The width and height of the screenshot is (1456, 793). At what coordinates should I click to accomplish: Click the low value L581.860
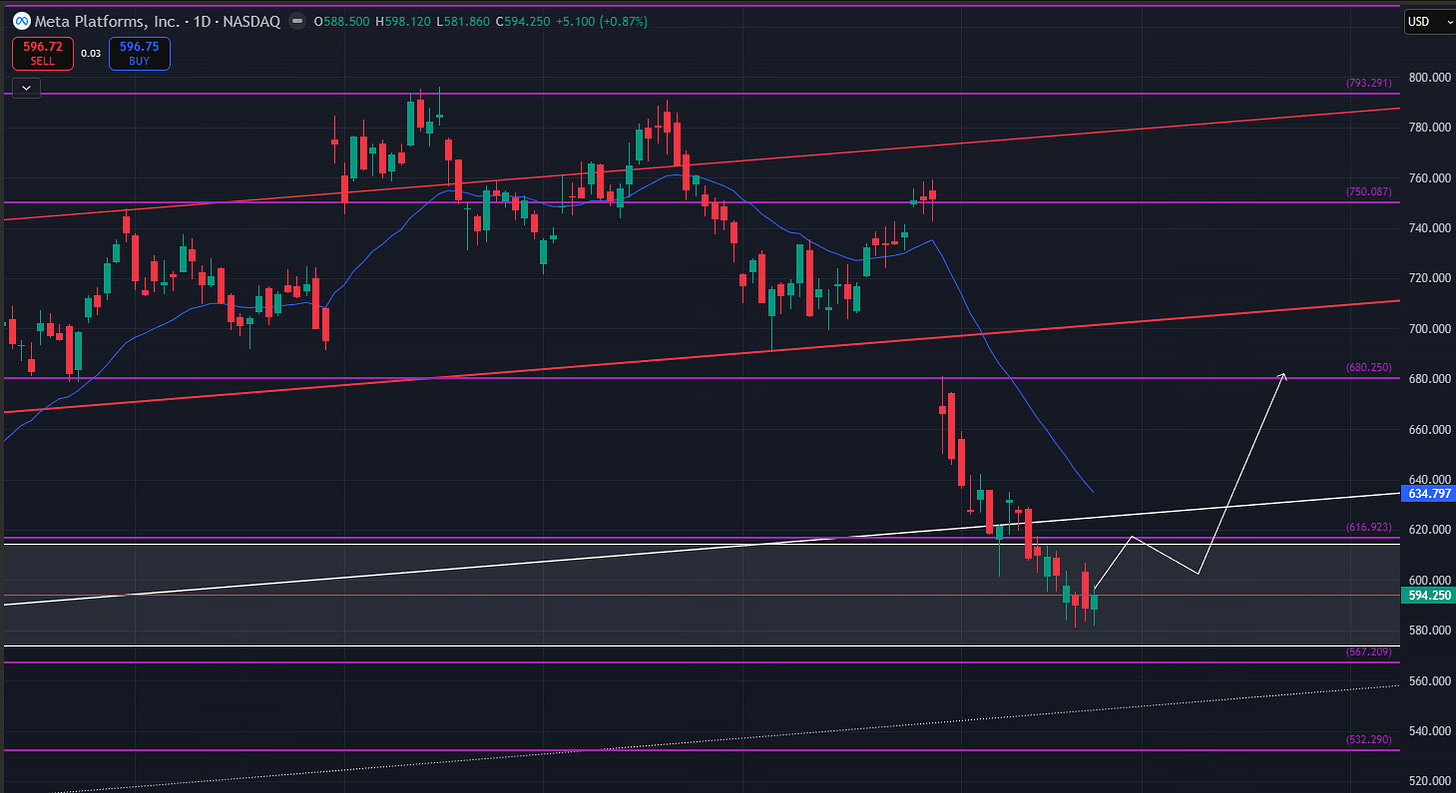click(464, 21)
